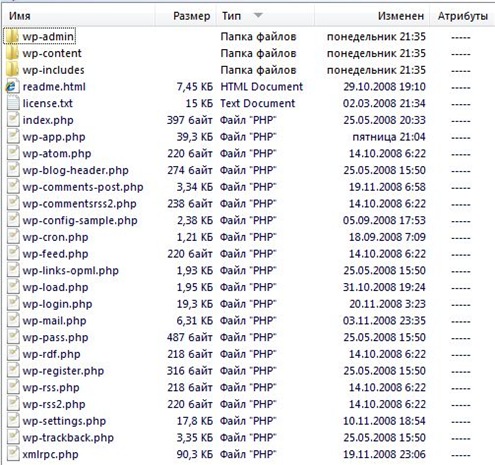Sort by the Имя column header
The width and height of the screenshot is (495, 465).
coord(79,16)
